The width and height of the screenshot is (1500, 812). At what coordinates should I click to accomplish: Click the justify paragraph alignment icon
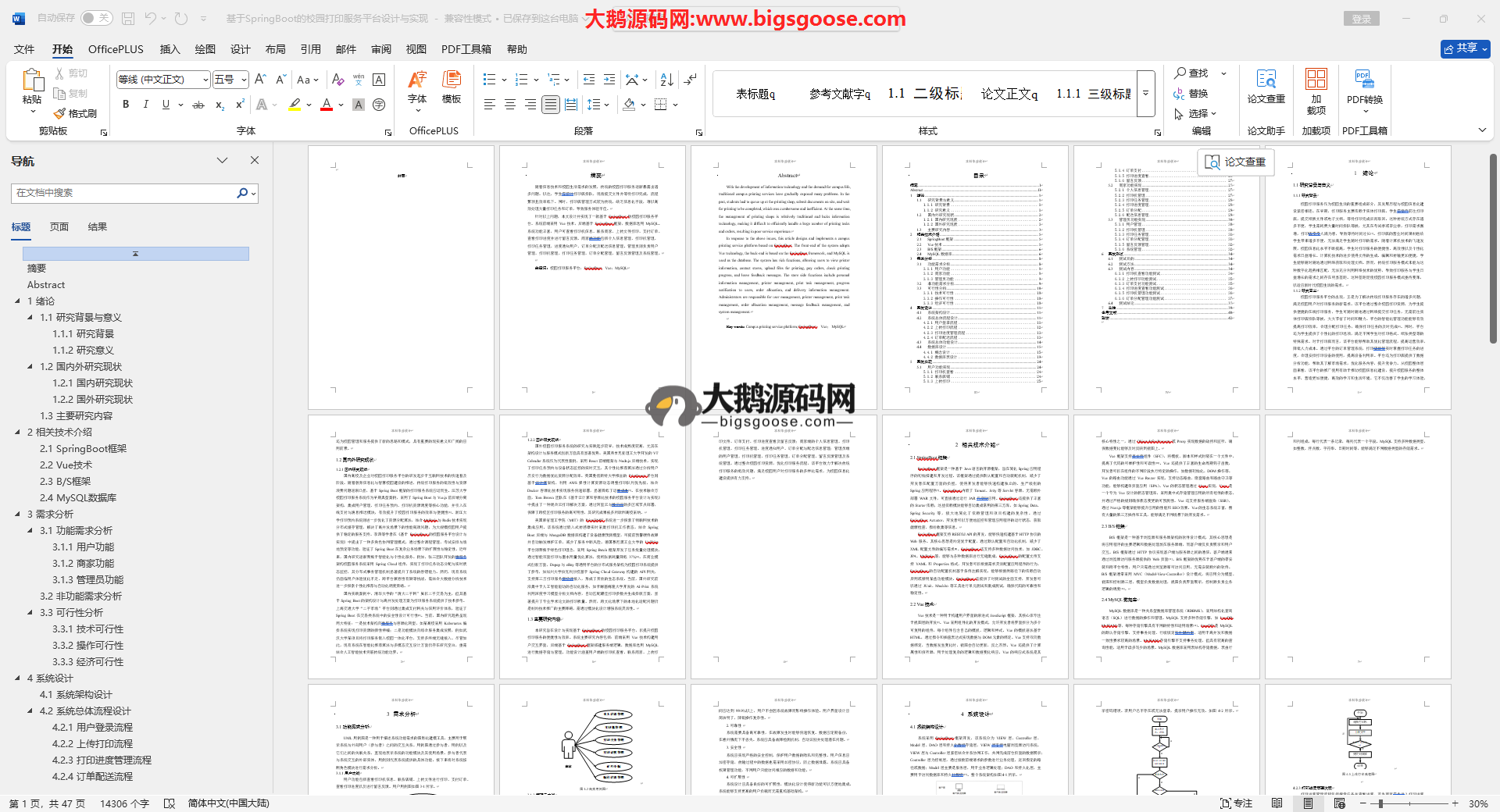[x=551, y=105]
